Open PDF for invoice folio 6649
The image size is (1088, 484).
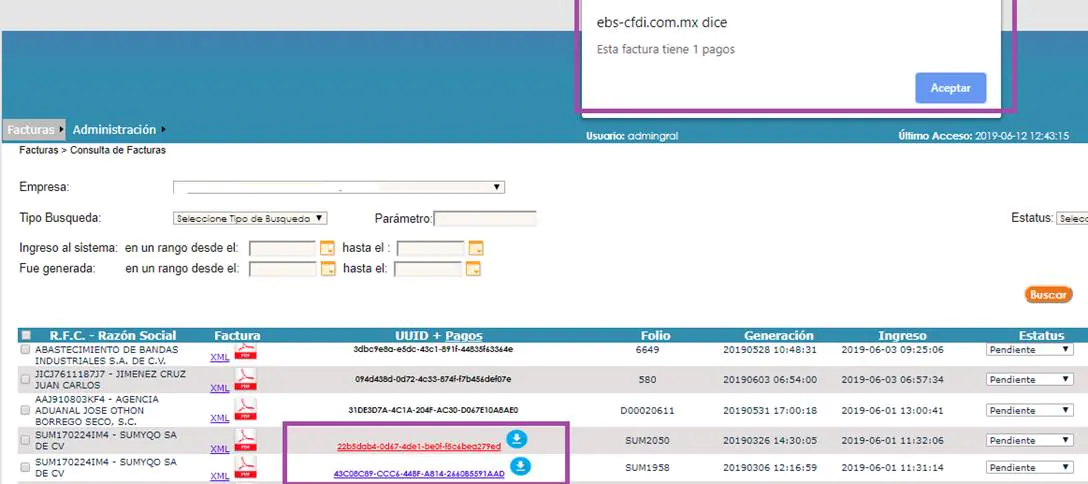pyautogui.click(x=246, y=351)
